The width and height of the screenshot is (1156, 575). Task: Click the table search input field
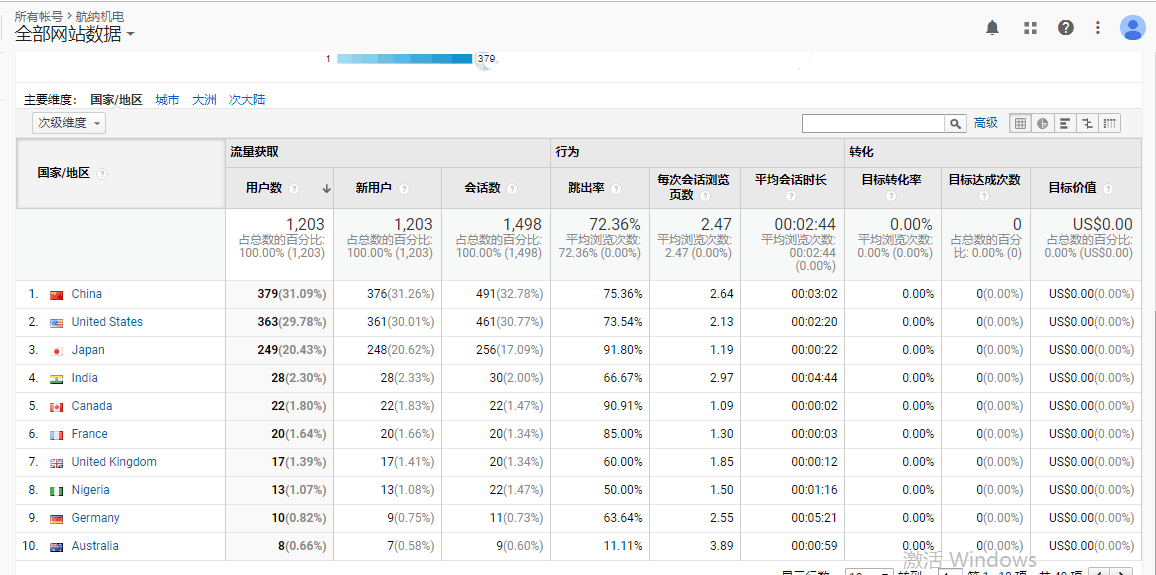pyautogui.click(x=874, y=124)
